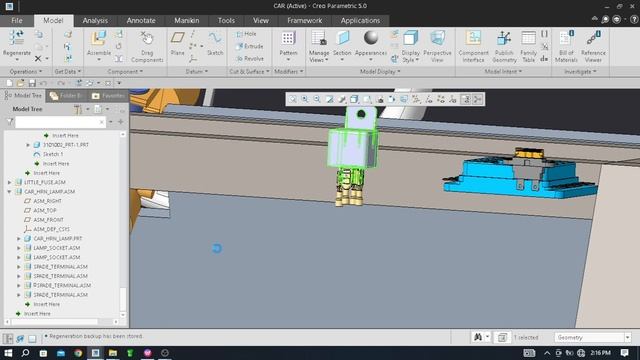Open the File menu tab

17,20
